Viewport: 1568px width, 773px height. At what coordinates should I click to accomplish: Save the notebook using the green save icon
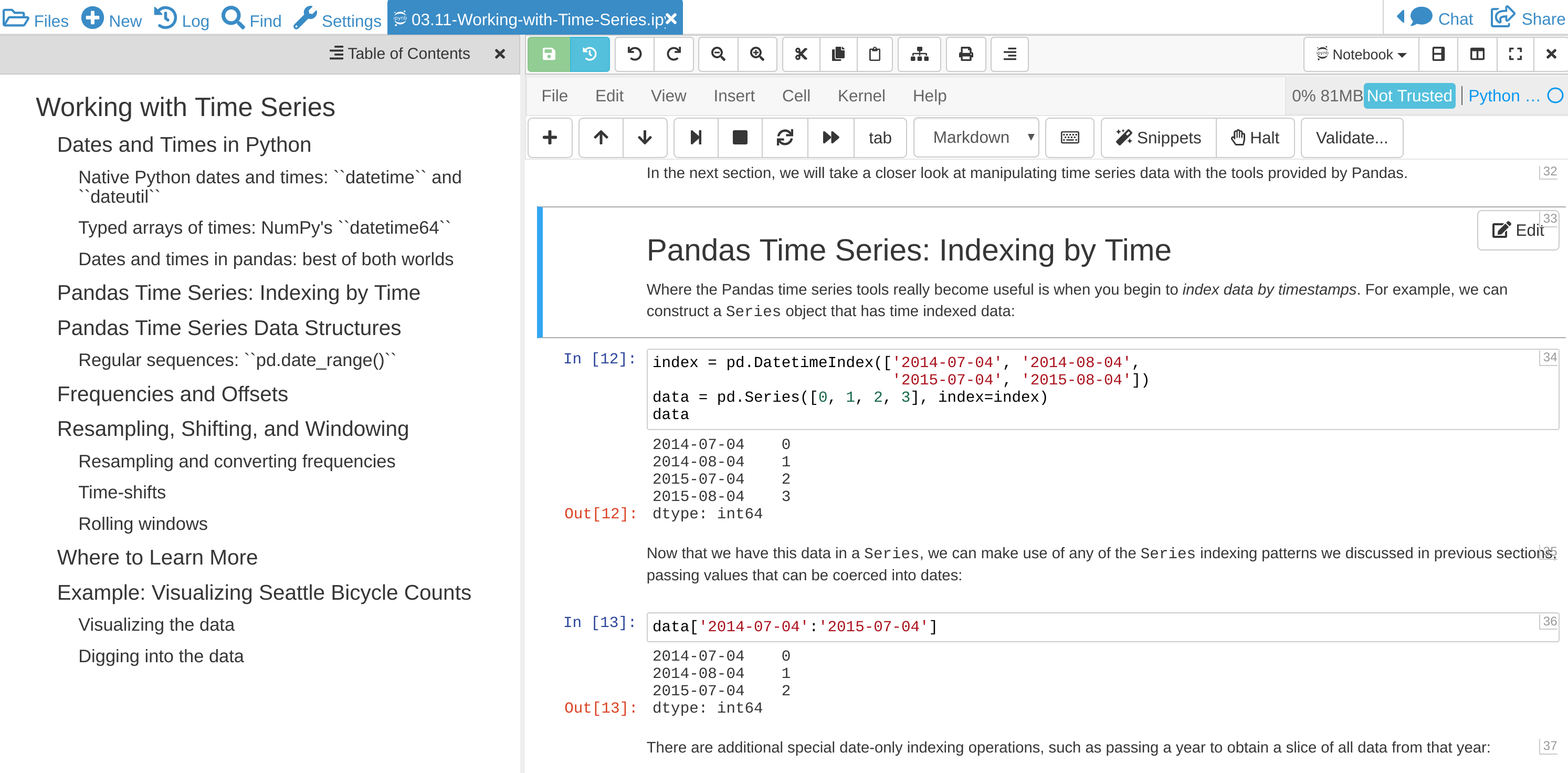click(549, 54)
